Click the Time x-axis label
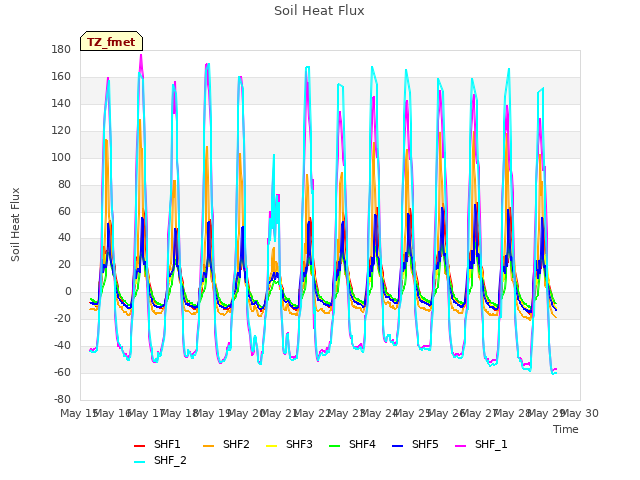Viewport: 640px width, 480px height. tap(566, 429)
